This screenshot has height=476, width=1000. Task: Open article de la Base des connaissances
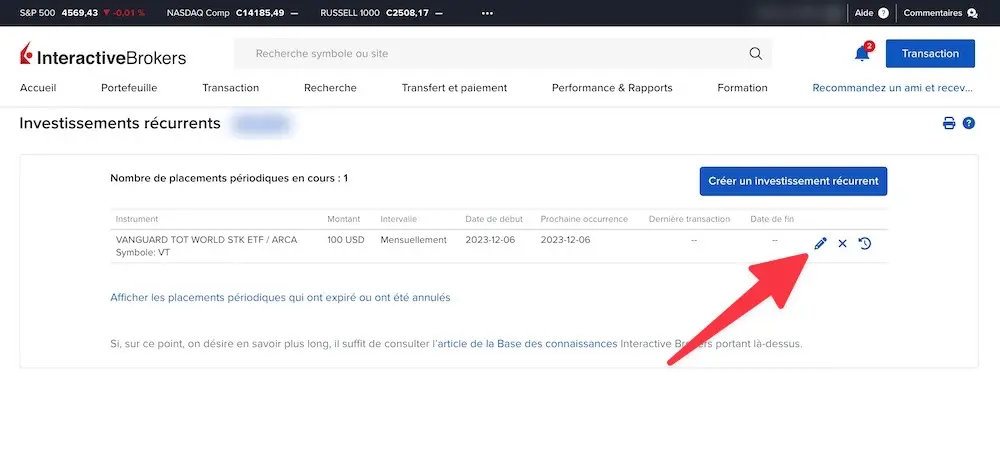tap(527, 344)
